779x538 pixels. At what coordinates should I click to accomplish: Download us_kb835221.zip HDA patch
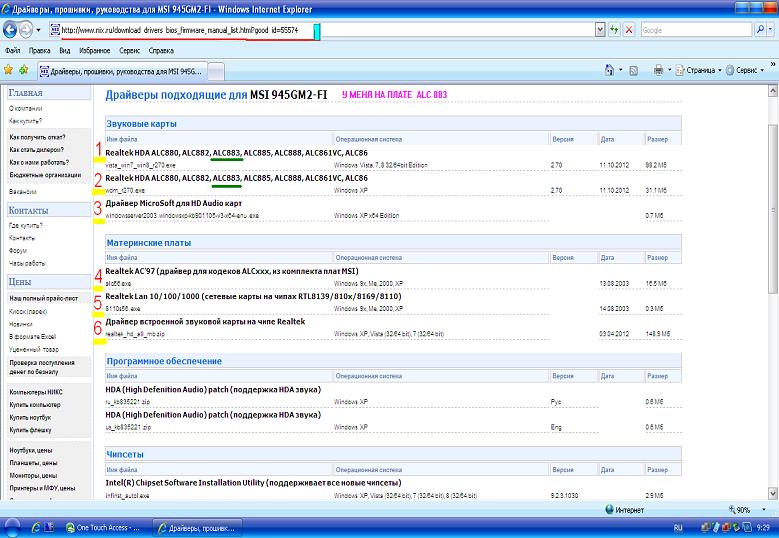point(128,427)
